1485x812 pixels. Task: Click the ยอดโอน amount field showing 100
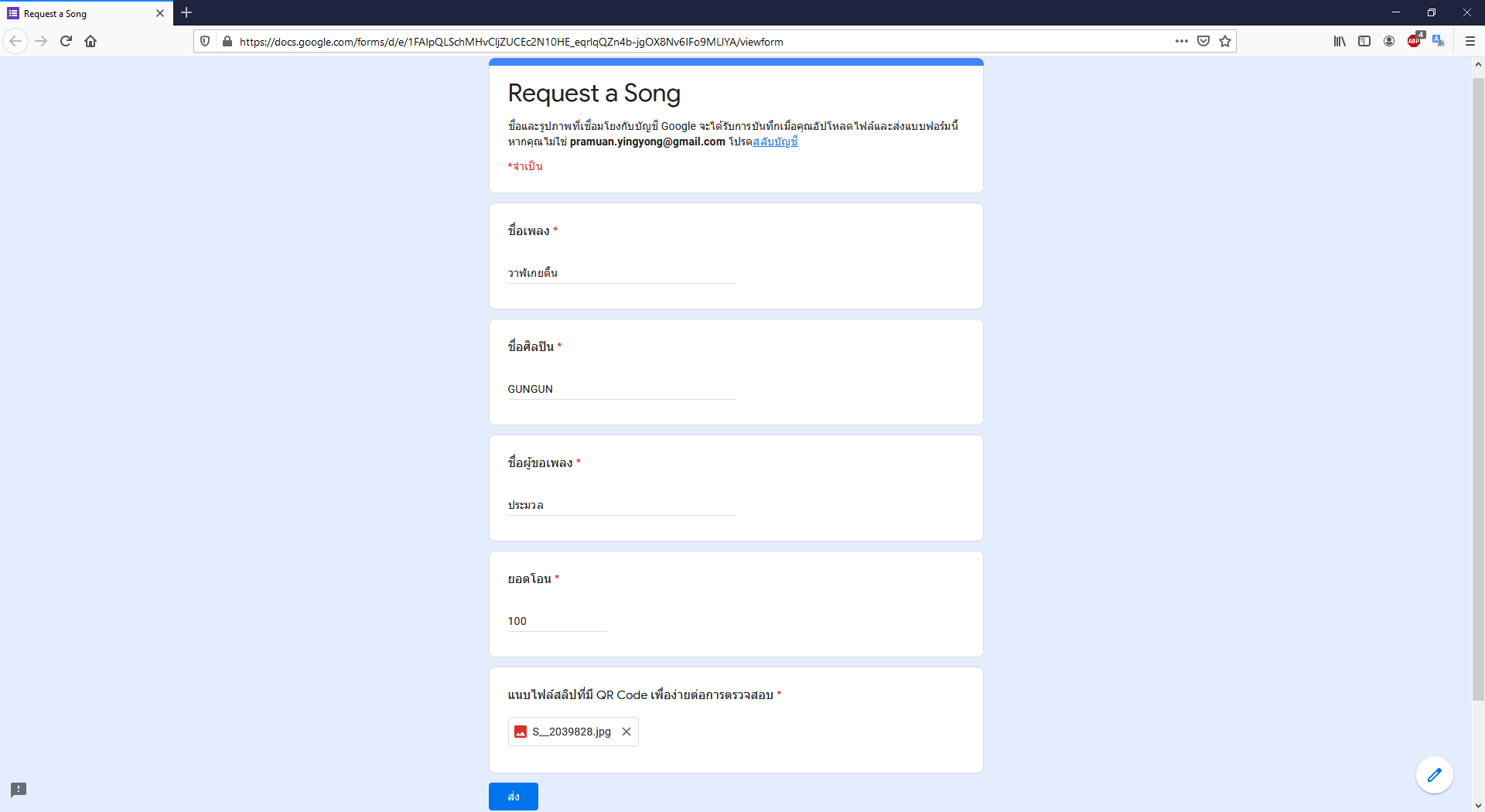click(557, 621)
